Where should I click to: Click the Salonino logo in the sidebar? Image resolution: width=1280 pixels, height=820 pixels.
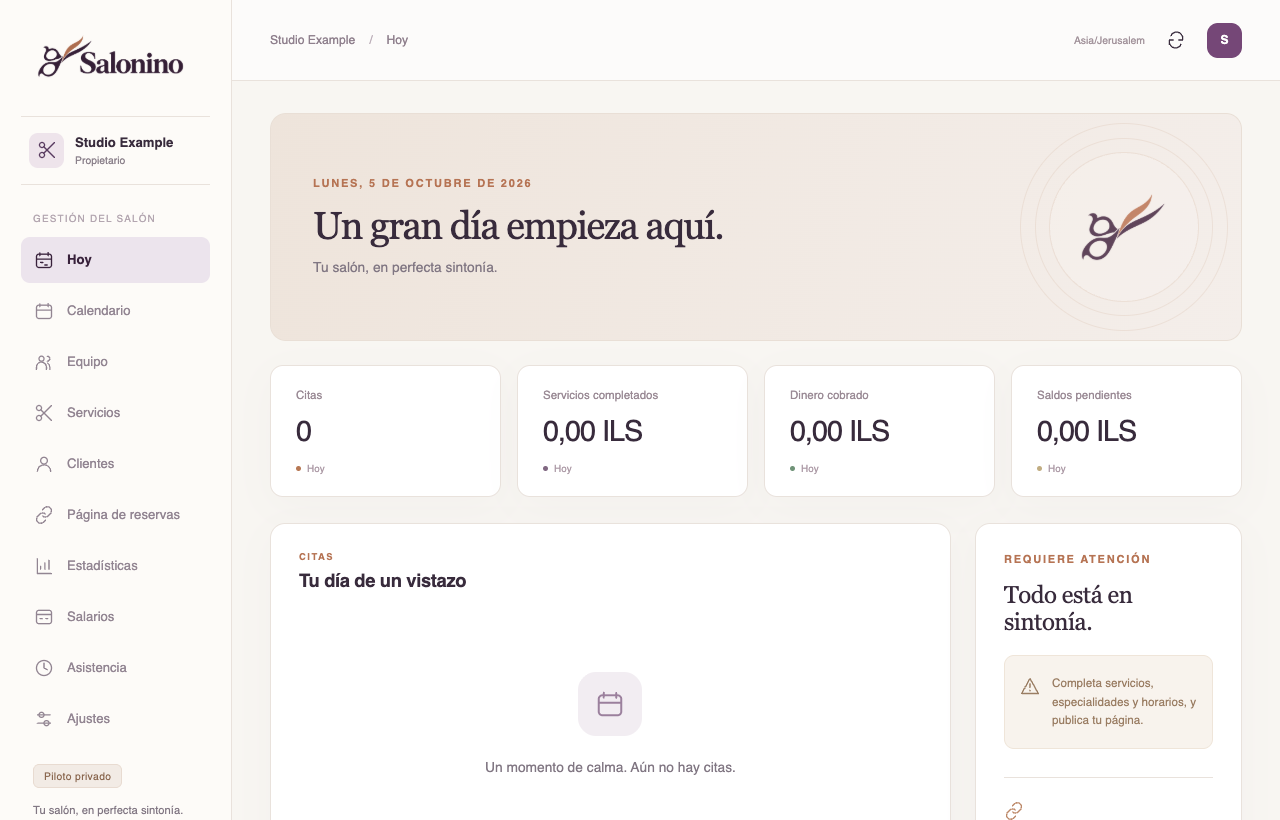(x=111, y=58)
